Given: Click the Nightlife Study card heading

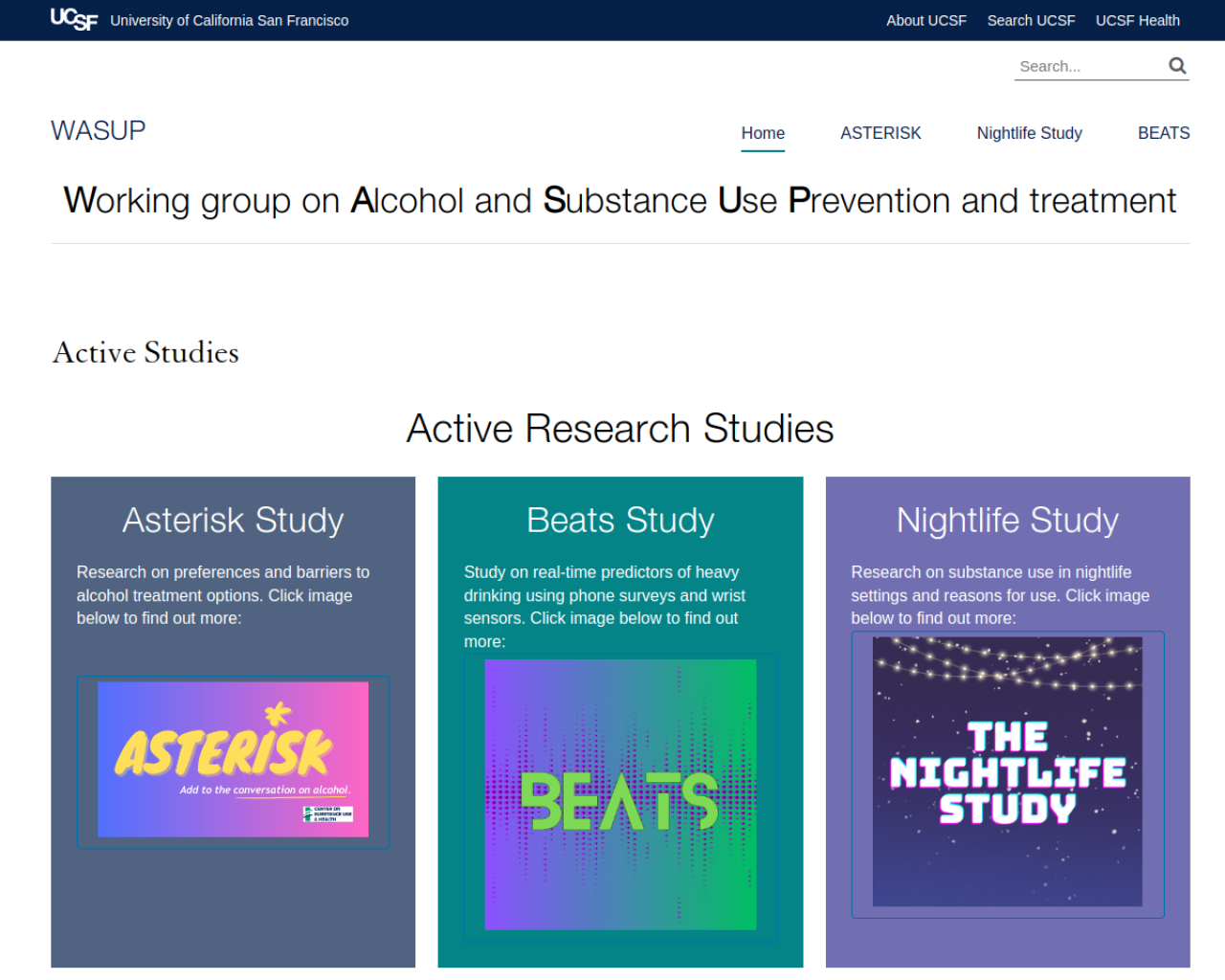Looking at the screenshot, I should (1008, 520).
